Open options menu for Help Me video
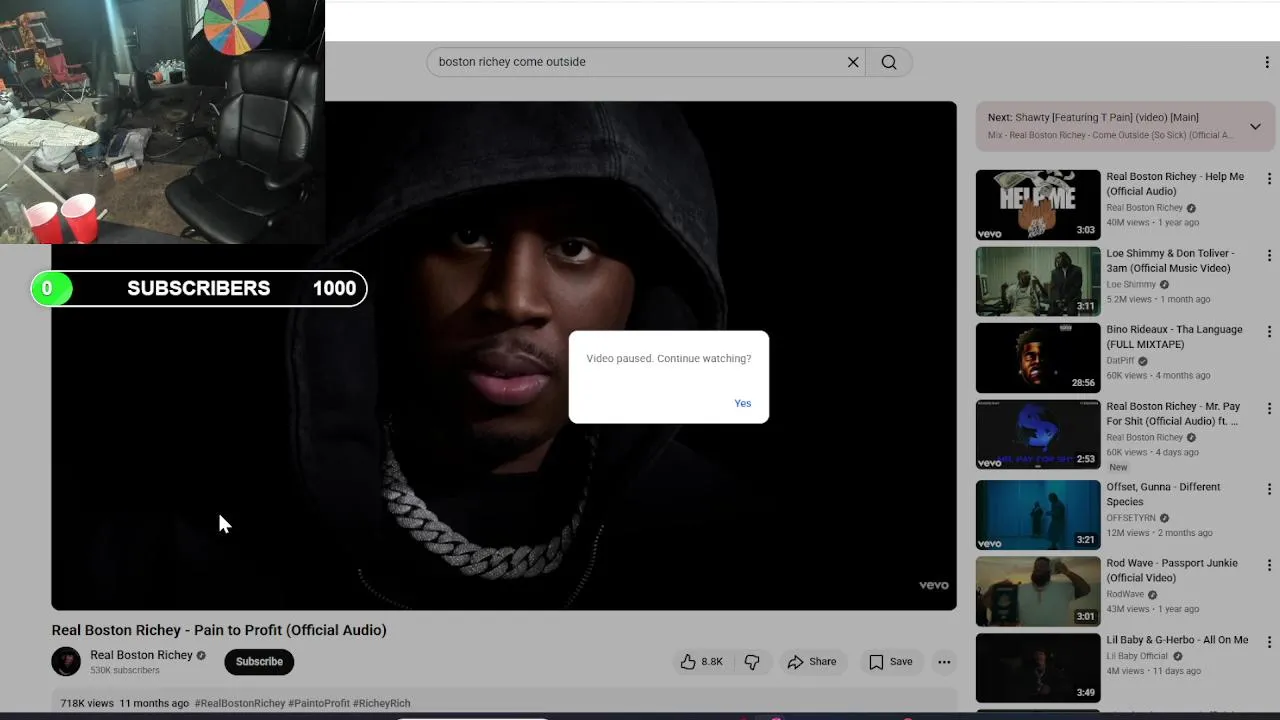This screenshot has height=720, width=1280. click(x=1269, y=179)
